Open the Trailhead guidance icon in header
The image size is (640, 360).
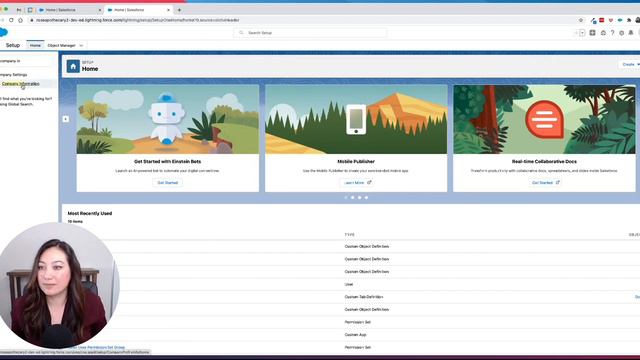603,33
